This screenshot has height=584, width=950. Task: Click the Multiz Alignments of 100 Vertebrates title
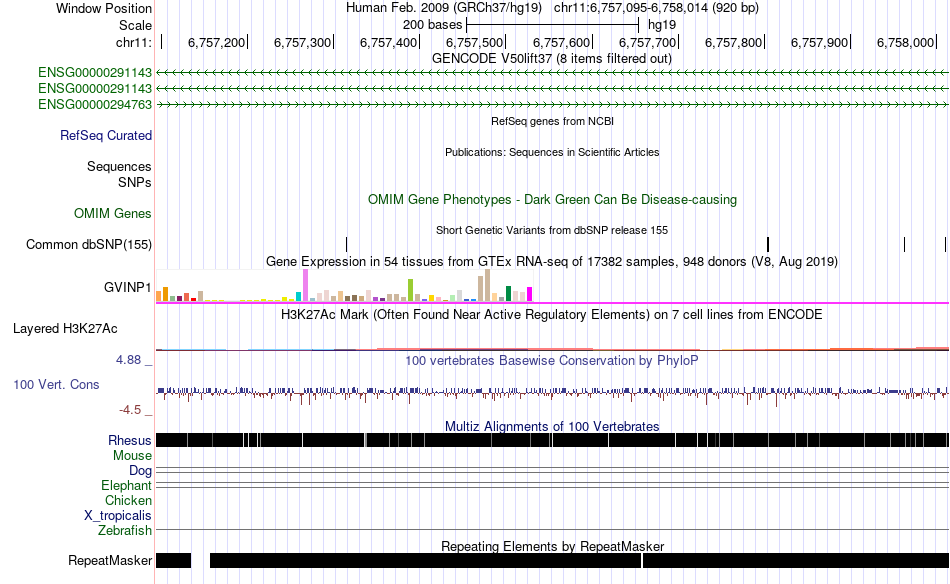pyautogui.click(x=552, y=426)
